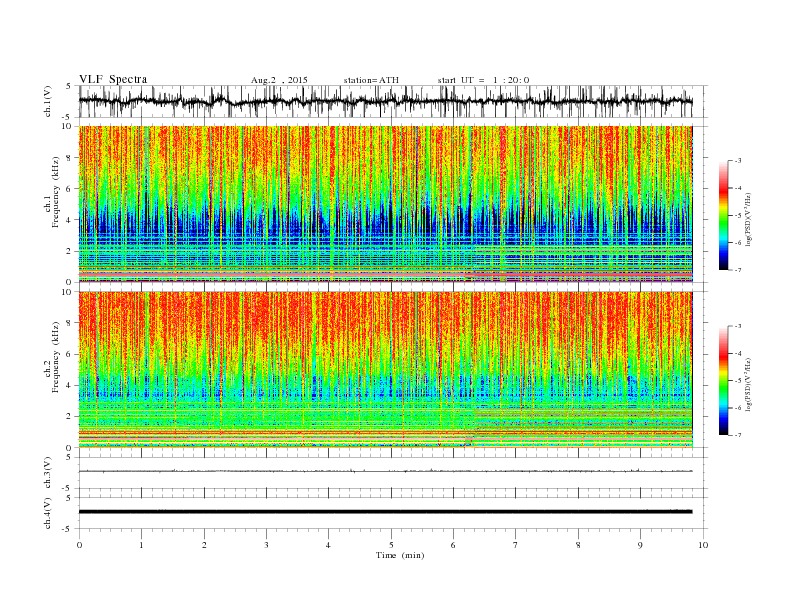
Task: Click the "start UT = 1 :20: 0" text
Action: (x=483, y=80)
